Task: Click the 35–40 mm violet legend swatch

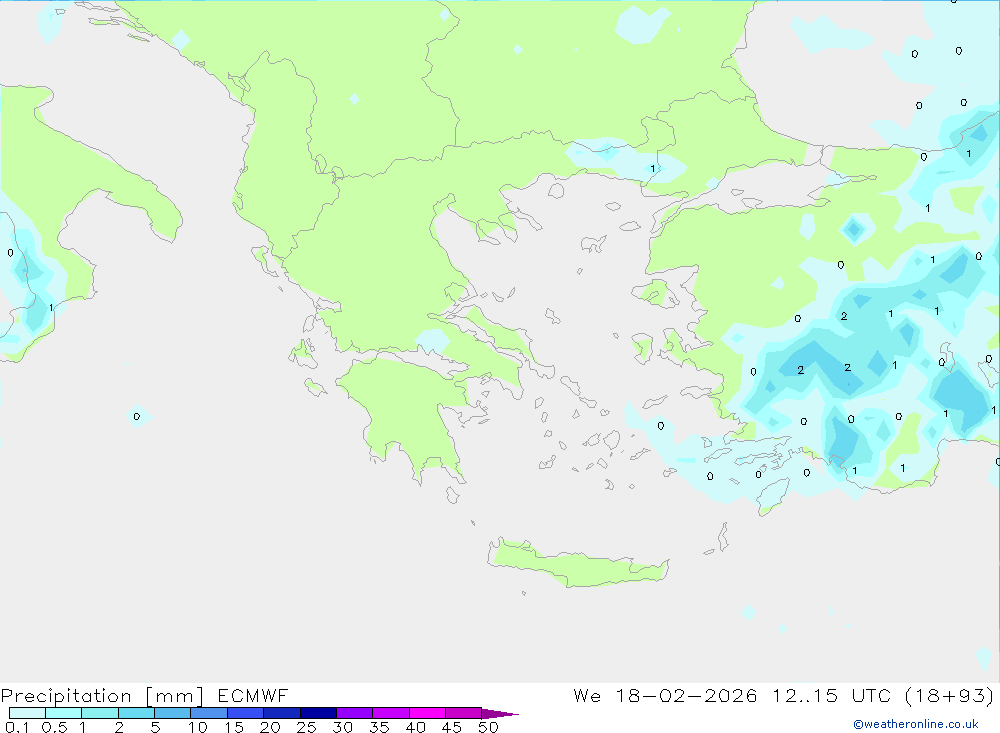Action: coord(390,713)
